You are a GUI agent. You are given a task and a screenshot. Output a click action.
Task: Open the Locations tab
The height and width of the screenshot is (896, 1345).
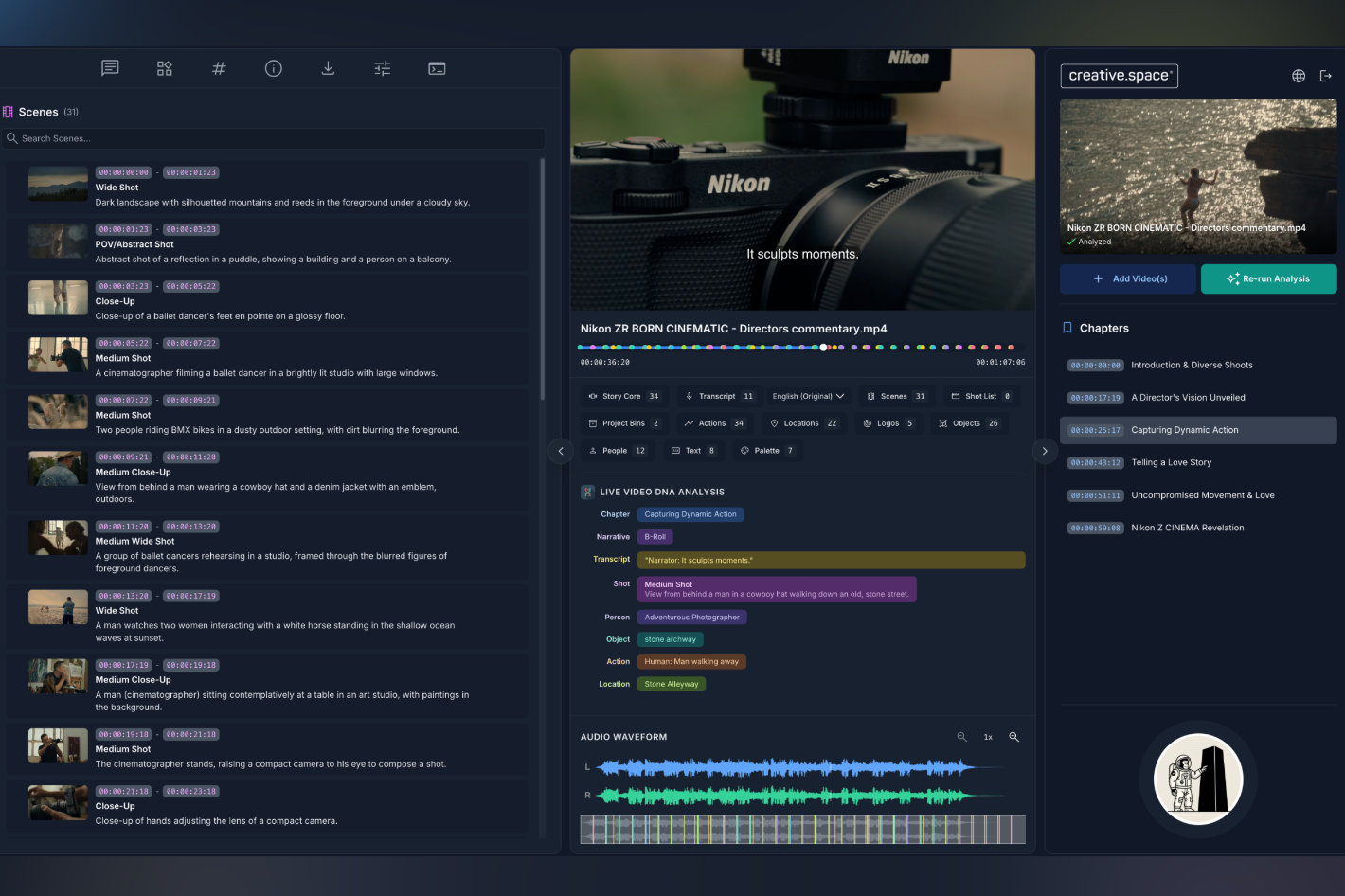804,423
